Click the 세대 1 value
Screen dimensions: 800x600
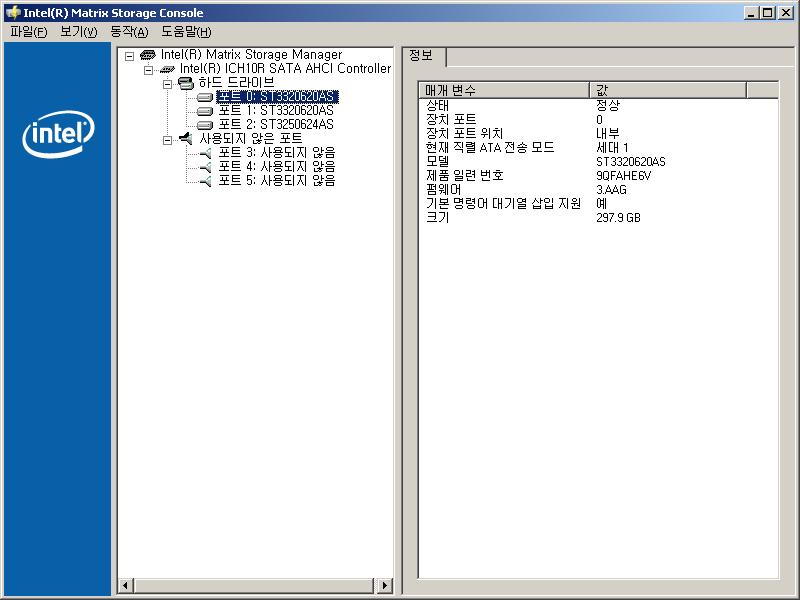pos(612,147)
